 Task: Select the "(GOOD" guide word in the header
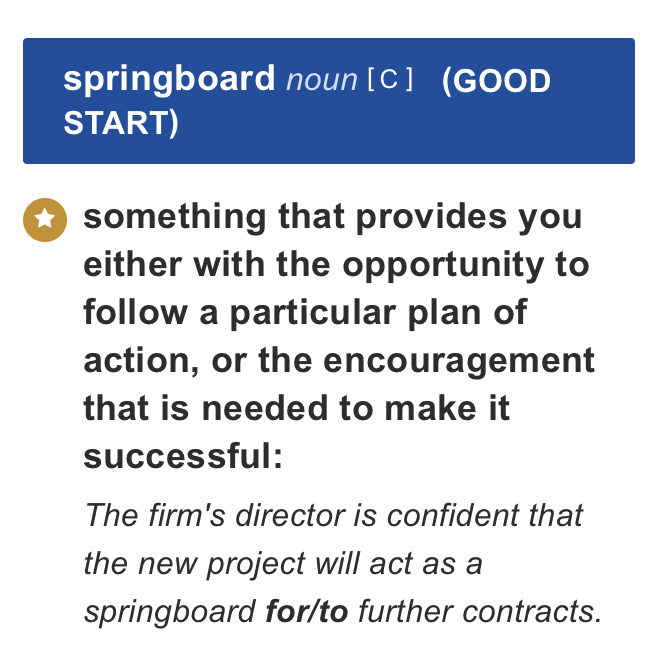(x=496, y=81)
